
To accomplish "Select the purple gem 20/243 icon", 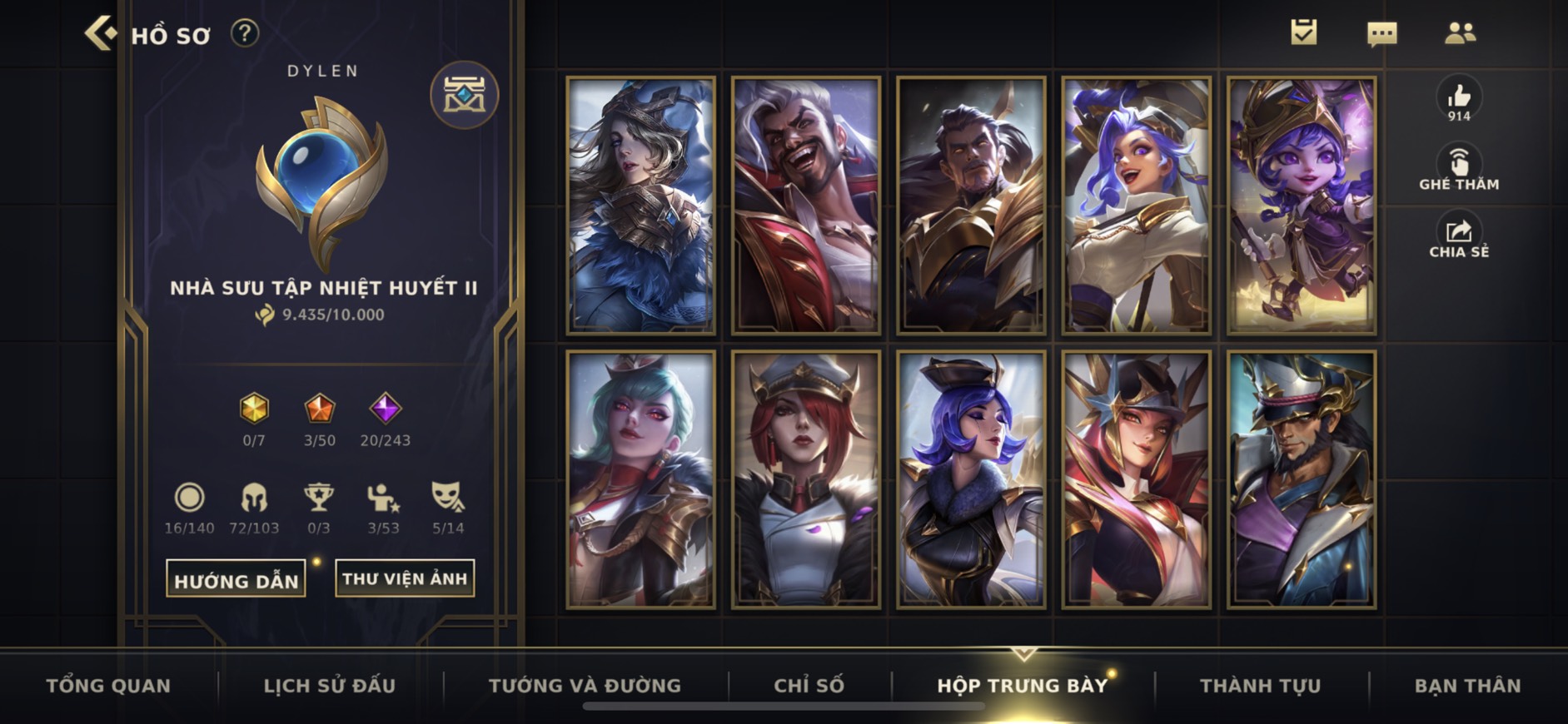I will 385,409.
